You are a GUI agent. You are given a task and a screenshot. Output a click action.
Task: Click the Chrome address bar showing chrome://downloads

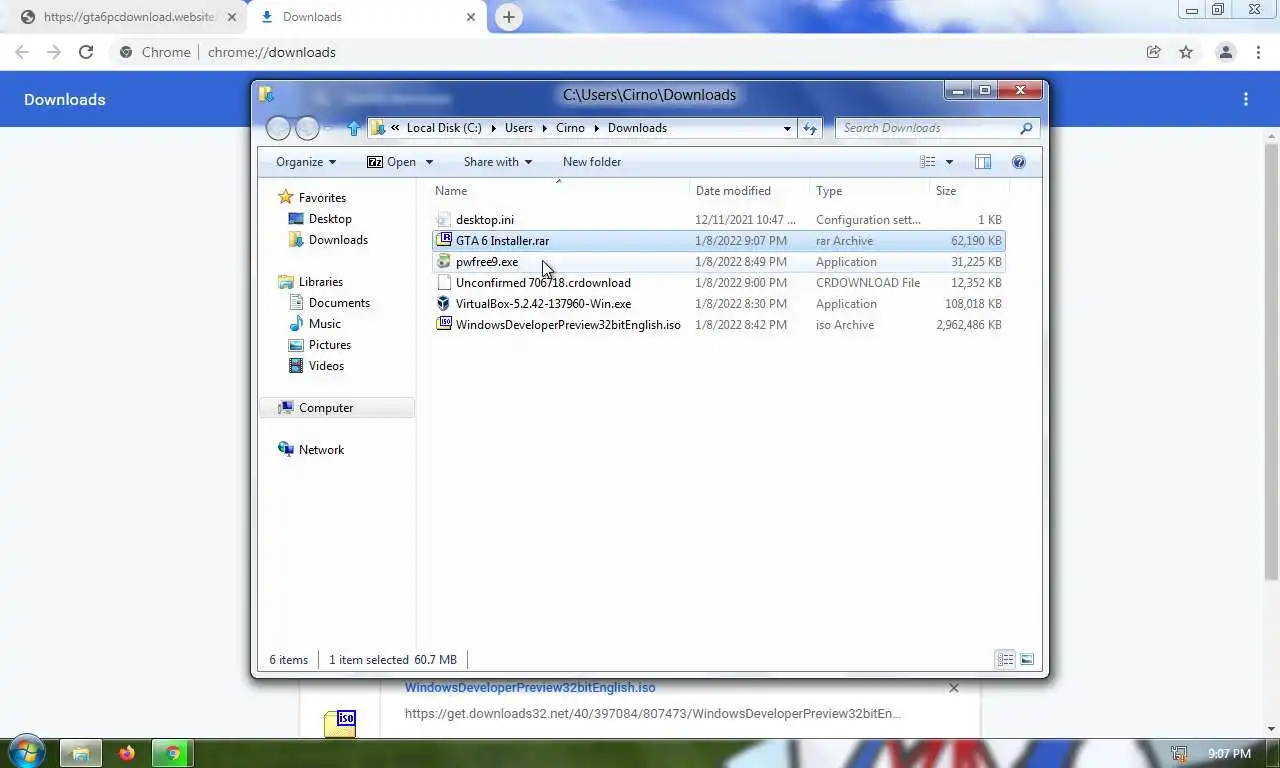[x=640, y=52]
